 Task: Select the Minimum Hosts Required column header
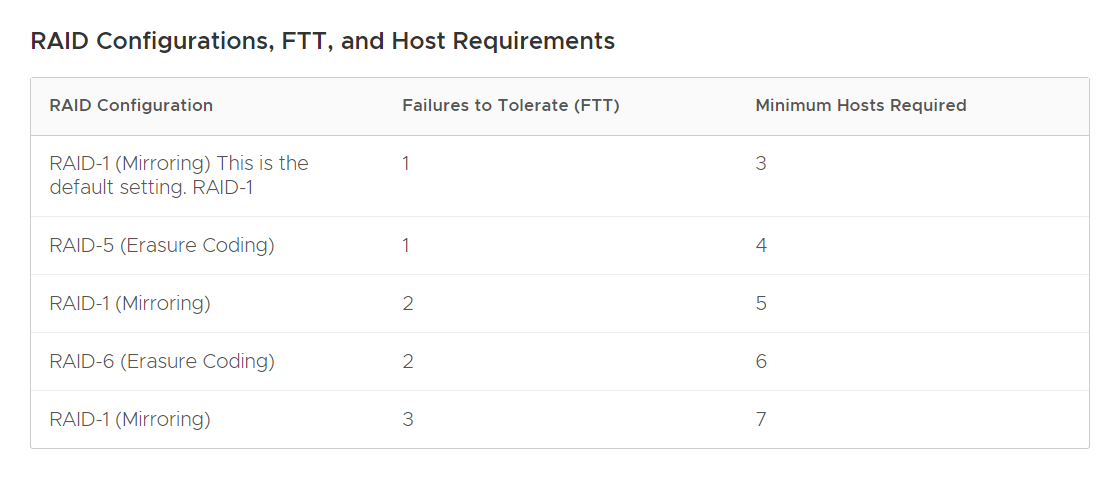[x=861, y=105]
